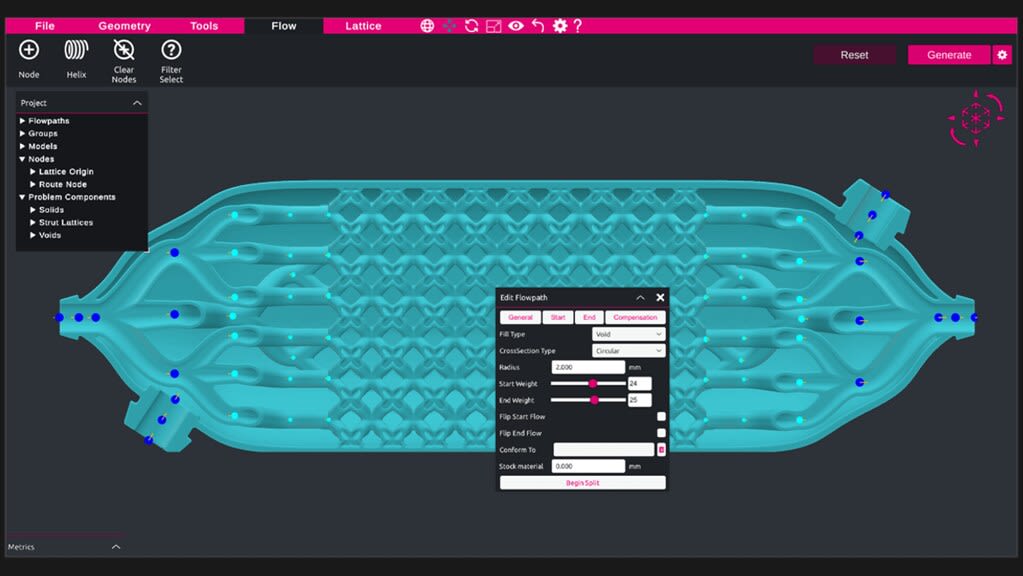Click the Begin Split button
The image size is (1023, 576).
click(x=582, y=483)
